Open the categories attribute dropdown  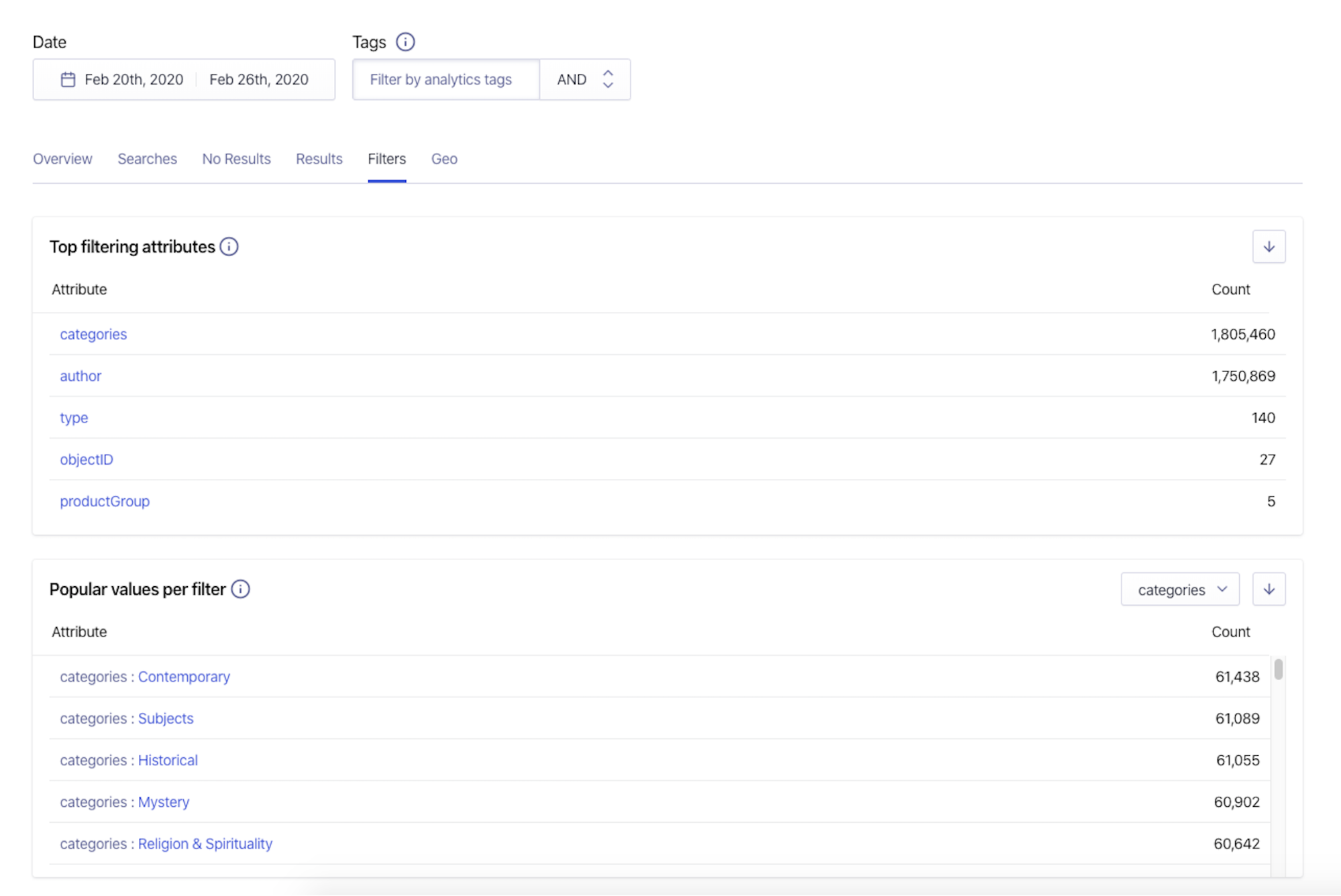[x=1180, y=590]
